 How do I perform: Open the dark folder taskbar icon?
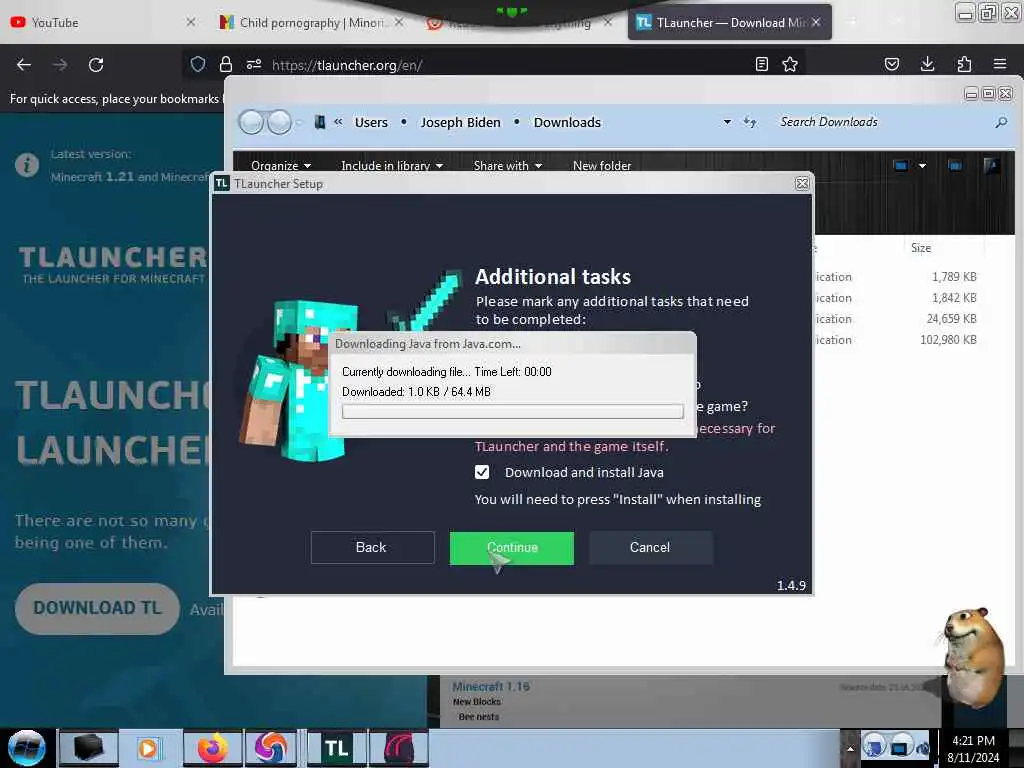(89, 748)
